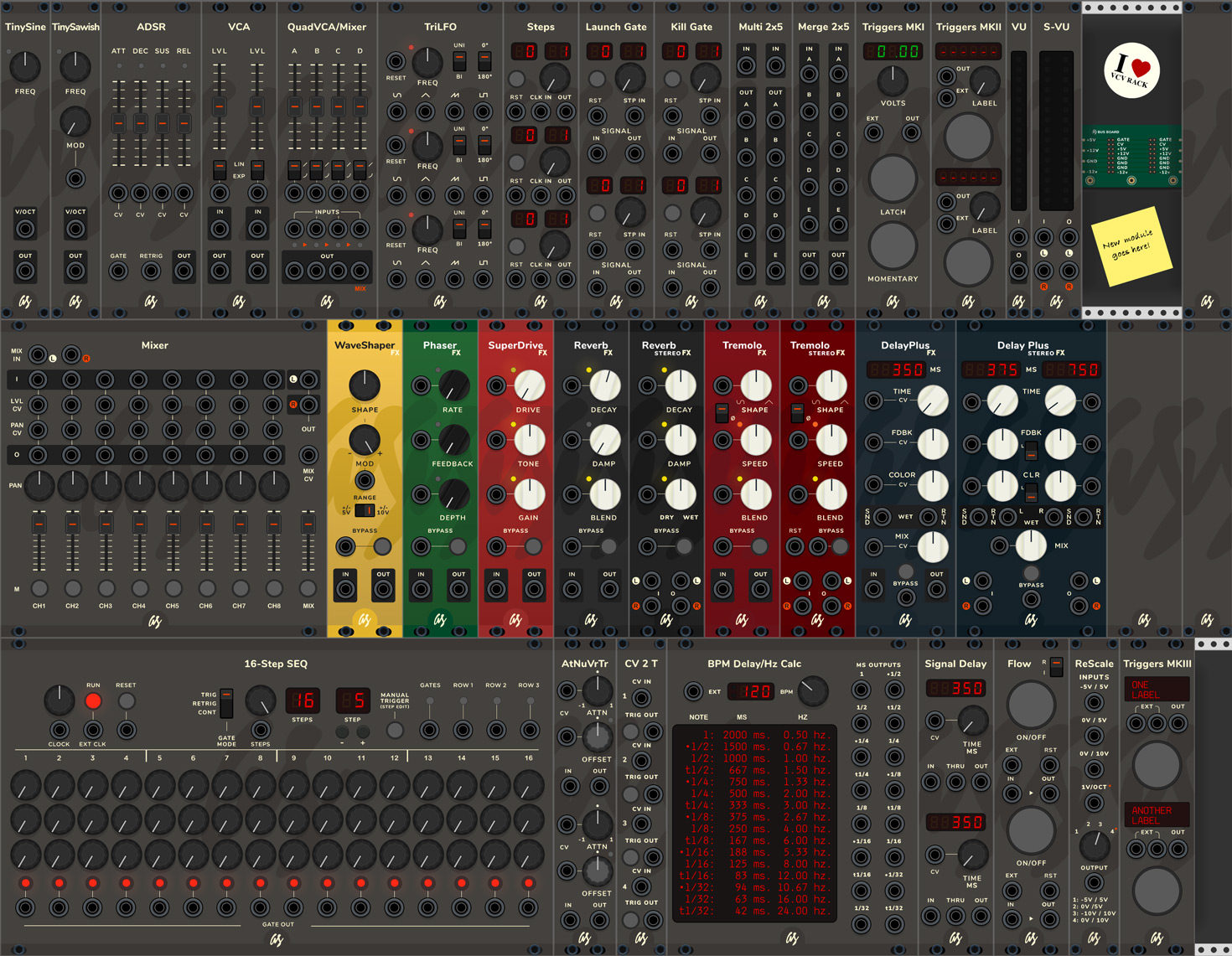Click the top Signal Delay TIME MS knob
The image size is (1232, 956).
[972, 720]
